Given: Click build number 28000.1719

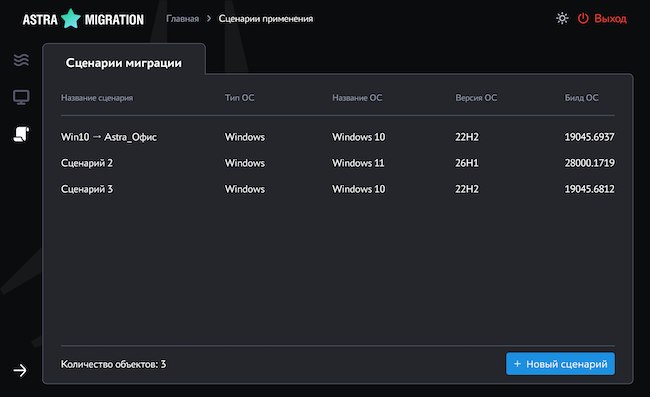Looking at the screenshot, I should coord(589,163).
